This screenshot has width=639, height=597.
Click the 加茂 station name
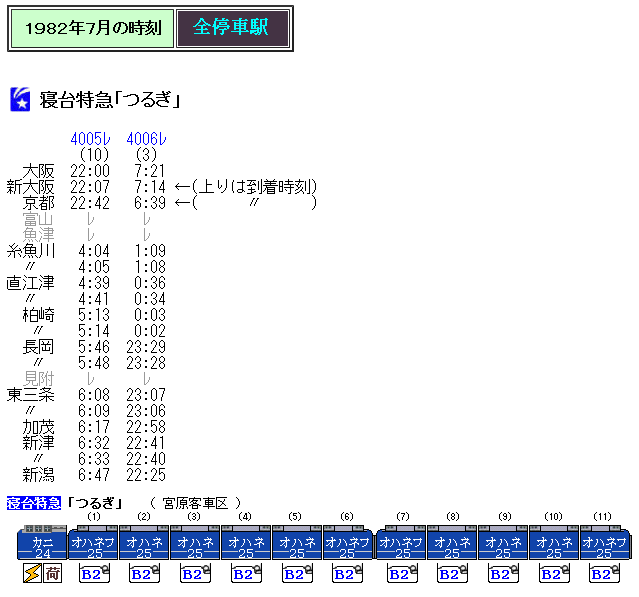(38, 427)
